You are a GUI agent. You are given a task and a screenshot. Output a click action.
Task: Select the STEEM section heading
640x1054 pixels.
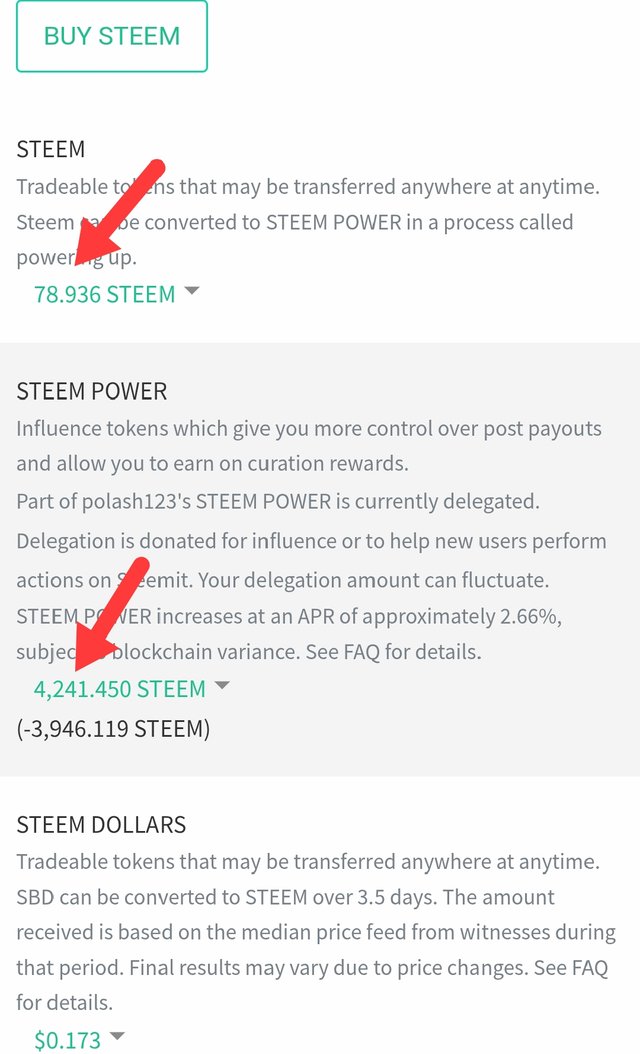point(51,149)
